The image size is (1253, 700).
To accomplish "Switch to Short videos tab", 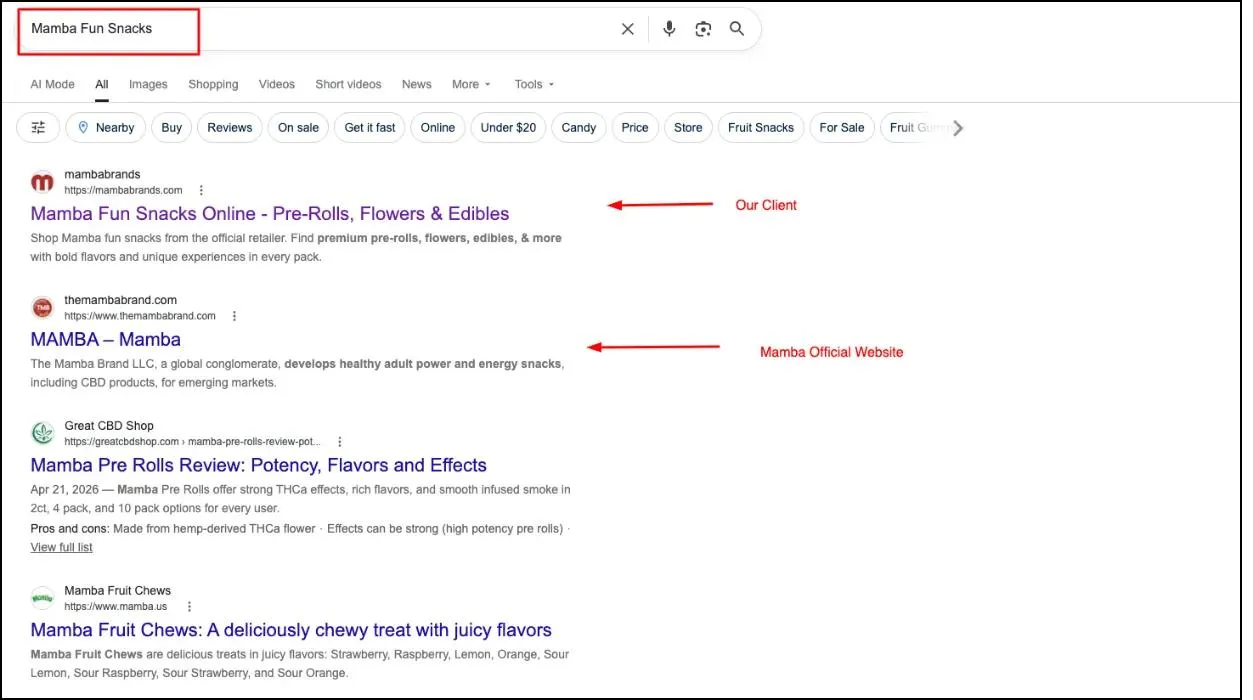I will (x=348, y=85).
